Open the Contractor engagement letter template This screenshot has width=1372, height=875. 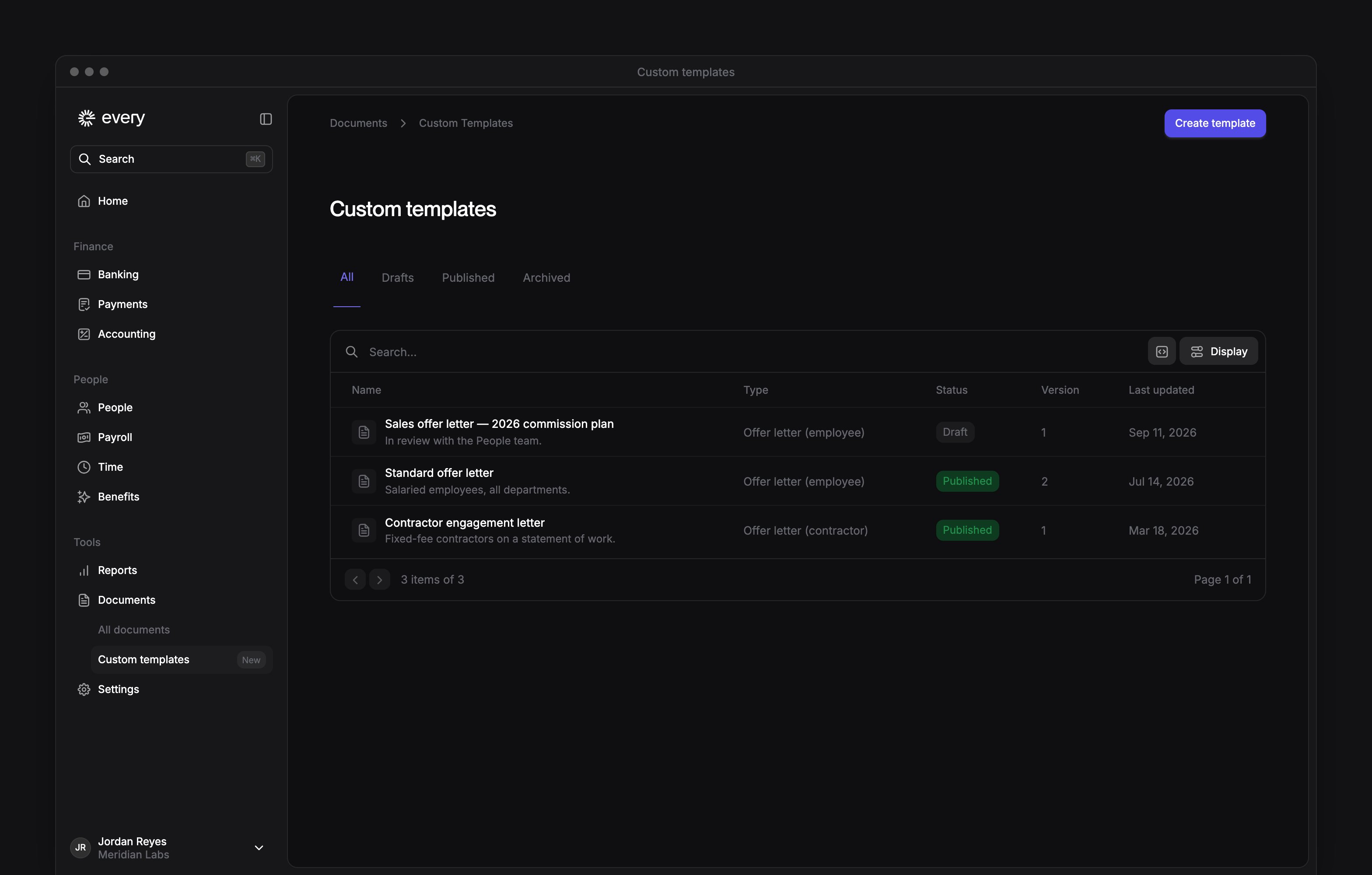pyautogui.click(x=464, y=522)
